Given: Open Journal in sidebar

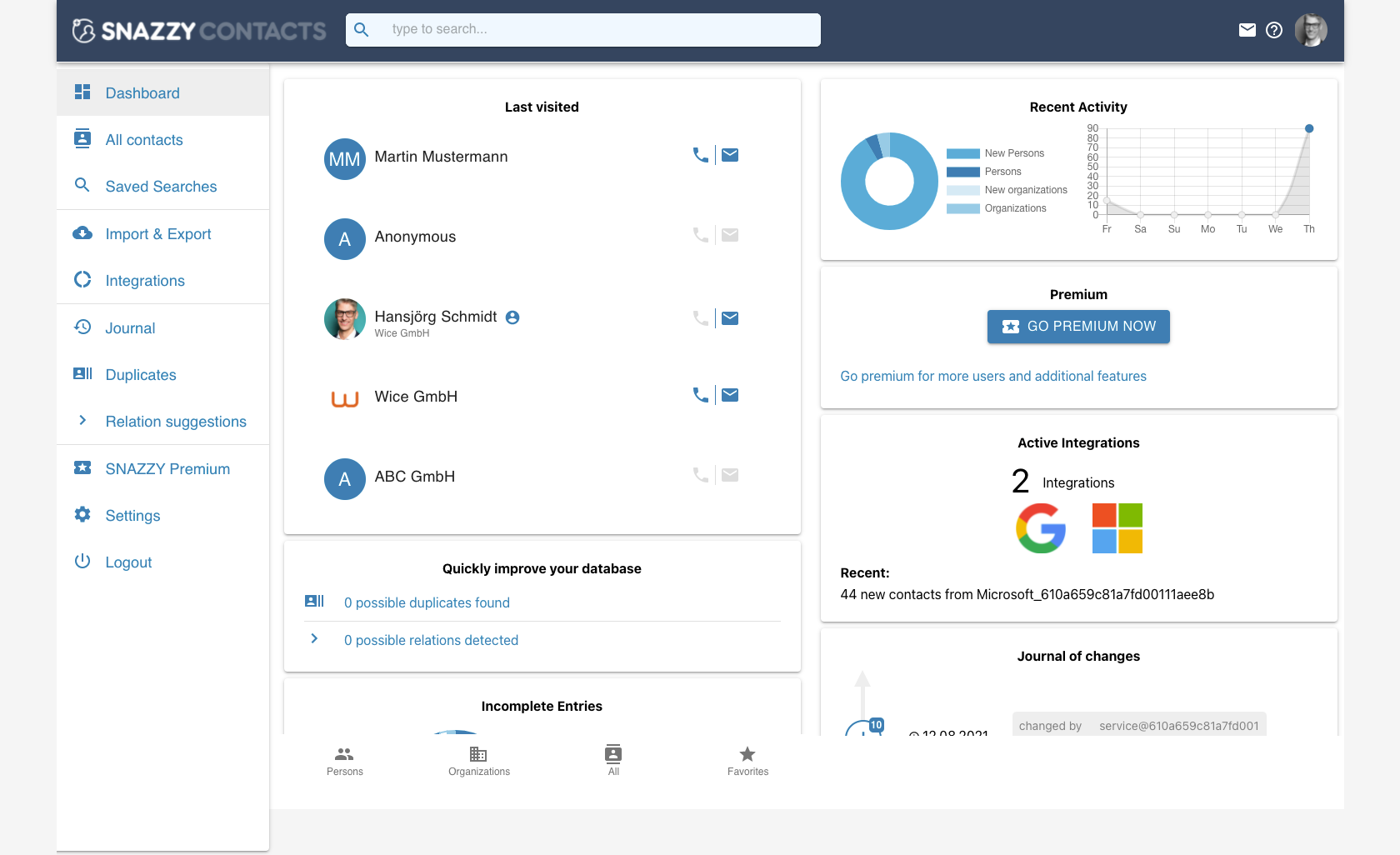Looking at the screenshot, I should tap(162, 327).
